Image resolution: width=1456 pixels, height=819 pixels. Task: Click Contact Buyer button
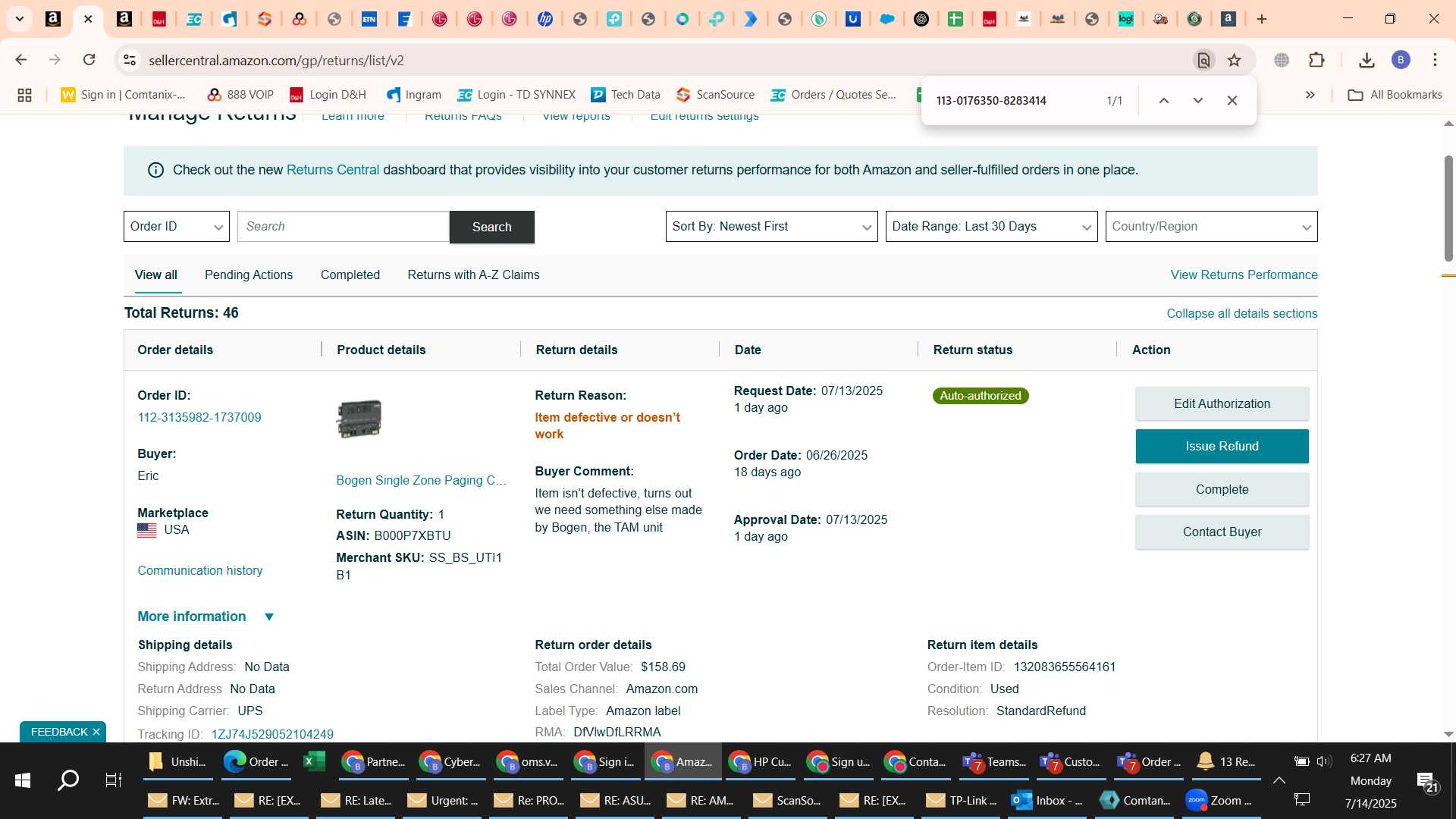click(1222, 532)
